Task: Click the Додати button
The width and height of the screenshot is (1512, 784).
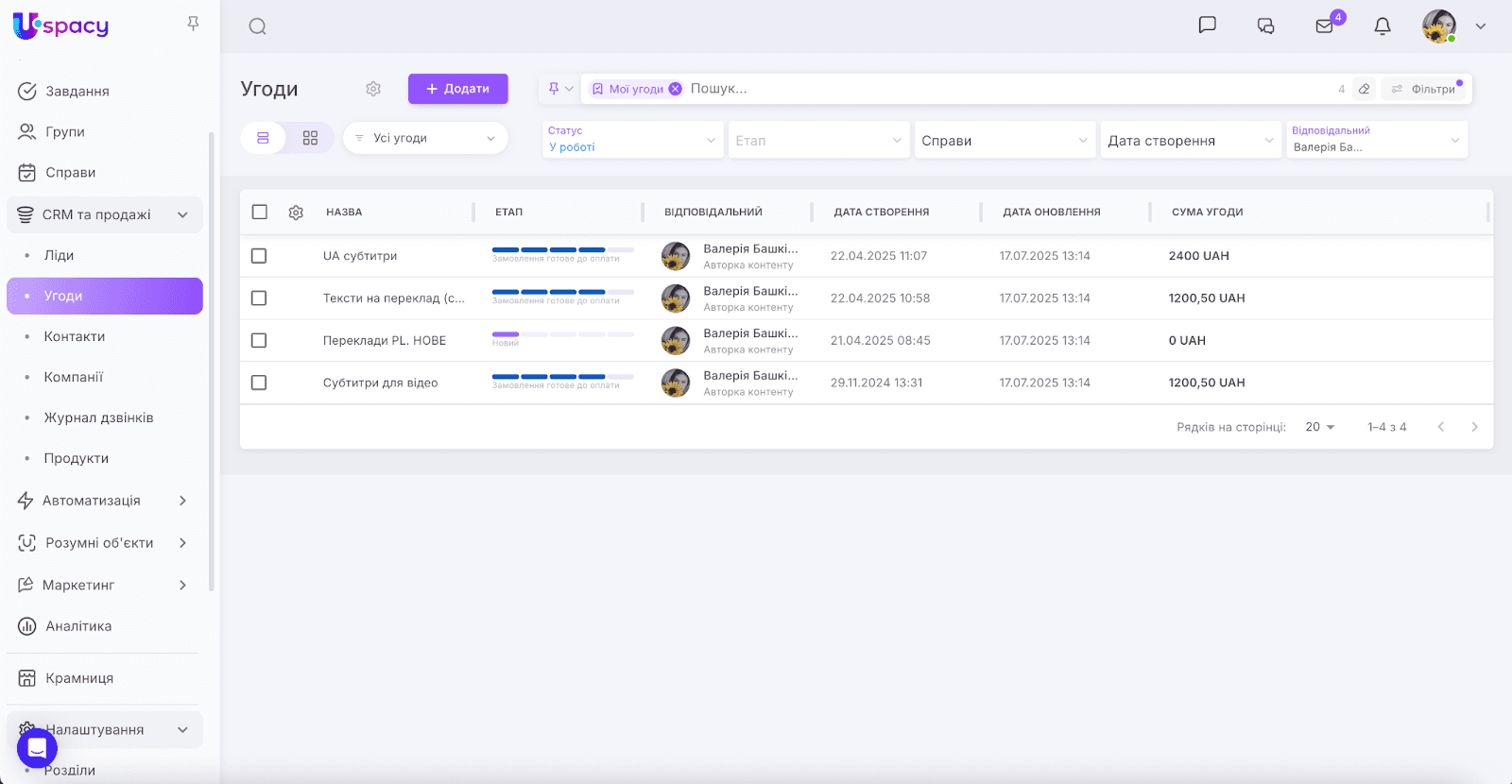Action: tap(457, 89)
